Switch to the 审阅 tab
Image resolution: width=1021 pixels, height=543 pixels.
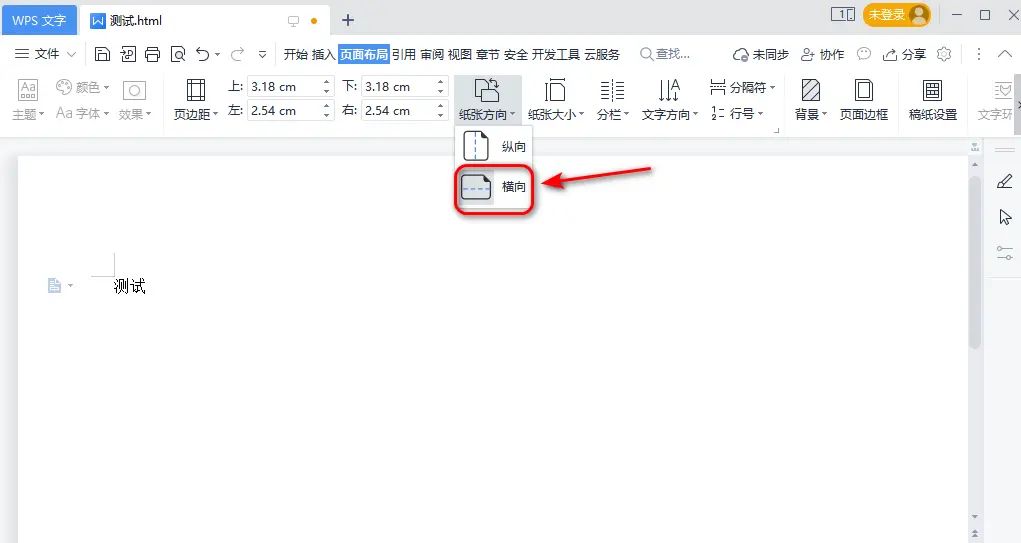[432, 54]
